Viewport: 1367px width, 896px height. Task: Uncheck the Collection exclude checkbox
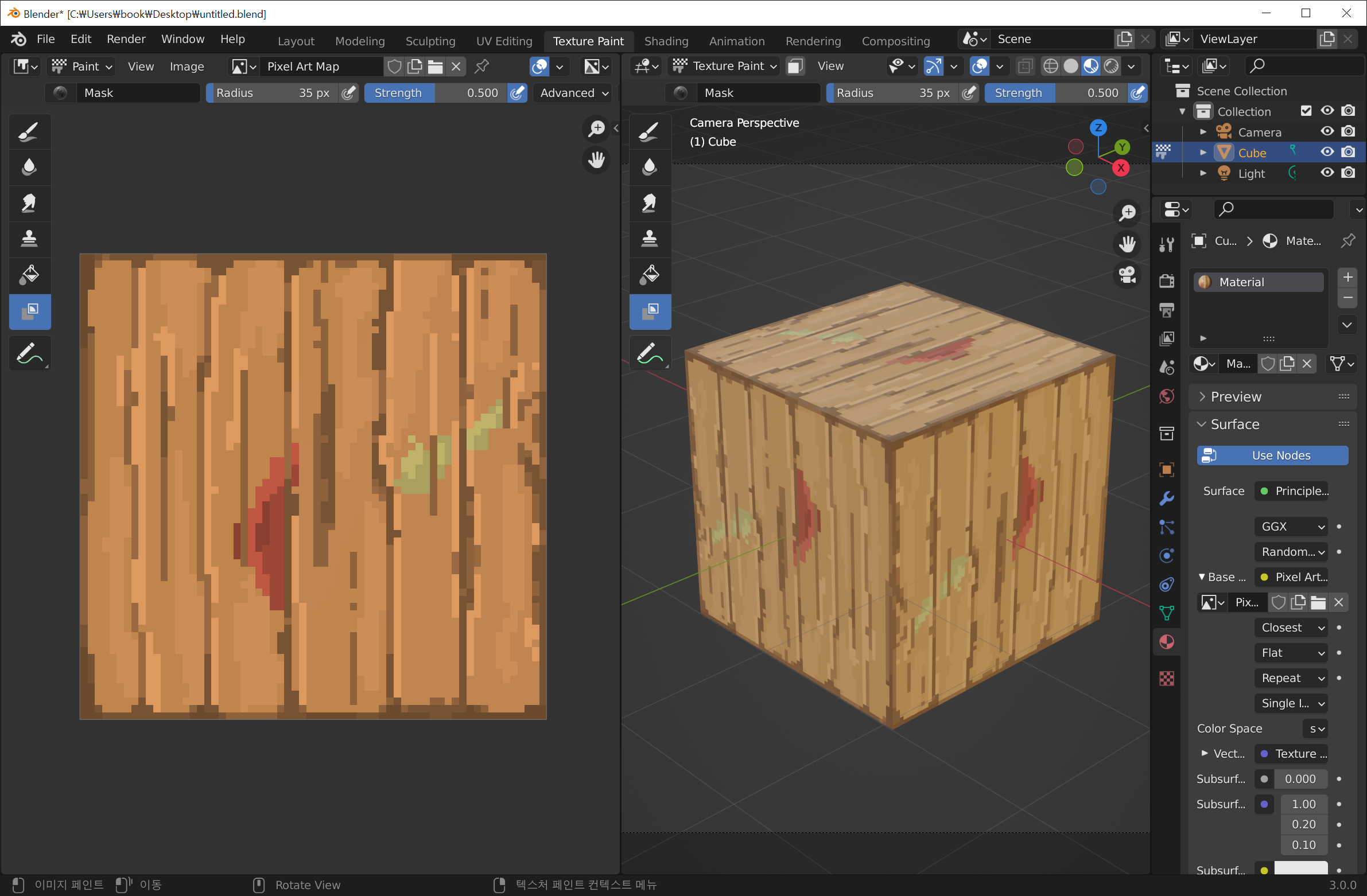1306,111
